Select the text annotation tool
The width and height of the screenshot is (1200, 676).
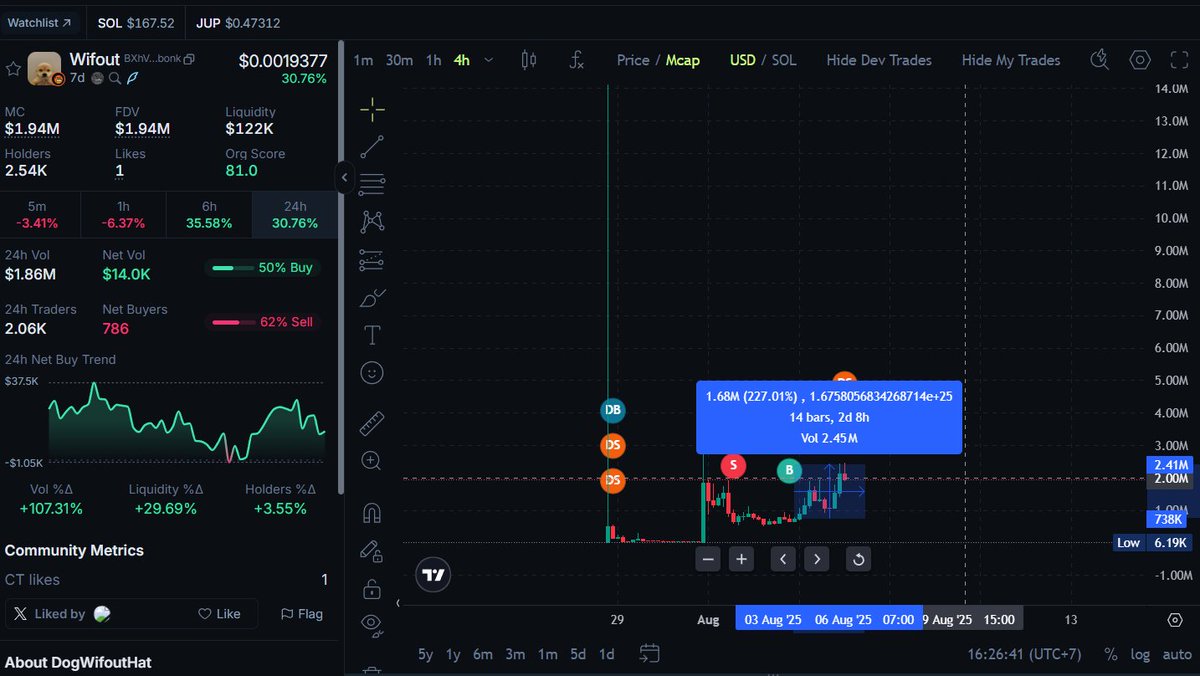pyautogui.click(x=372, y=335)
